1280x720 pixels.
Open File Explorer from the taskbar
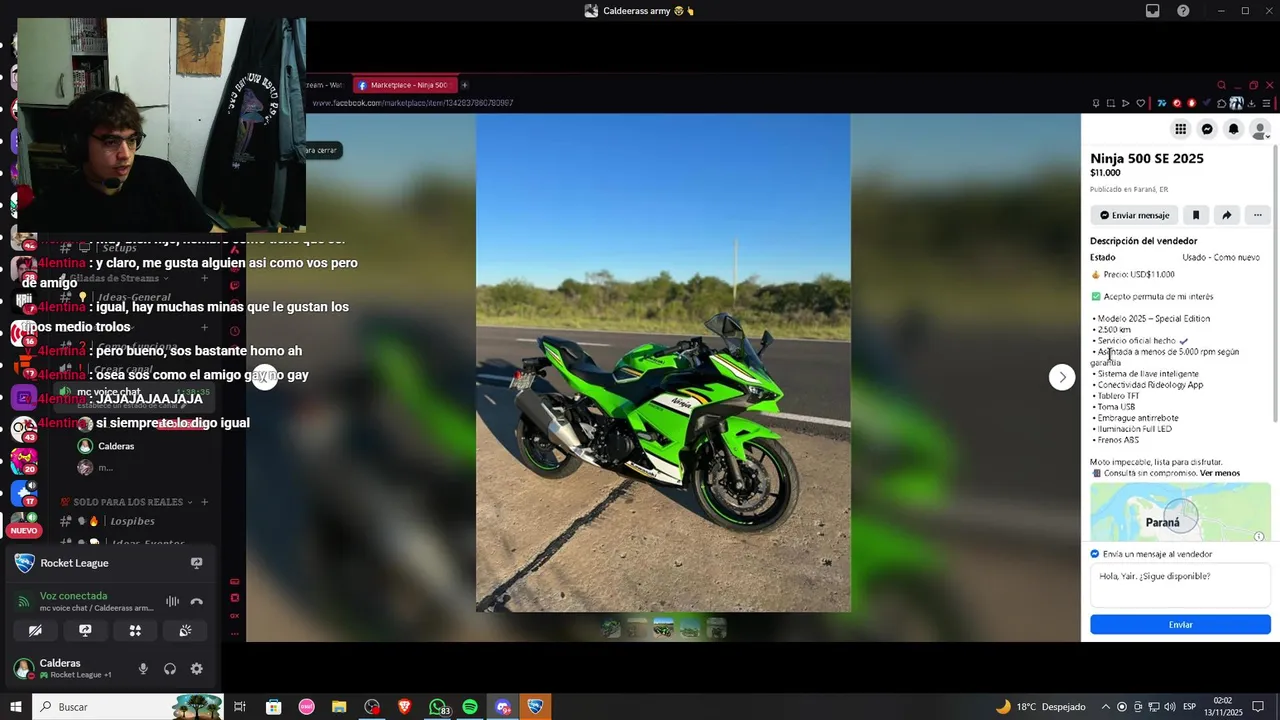tap(339, 707)
